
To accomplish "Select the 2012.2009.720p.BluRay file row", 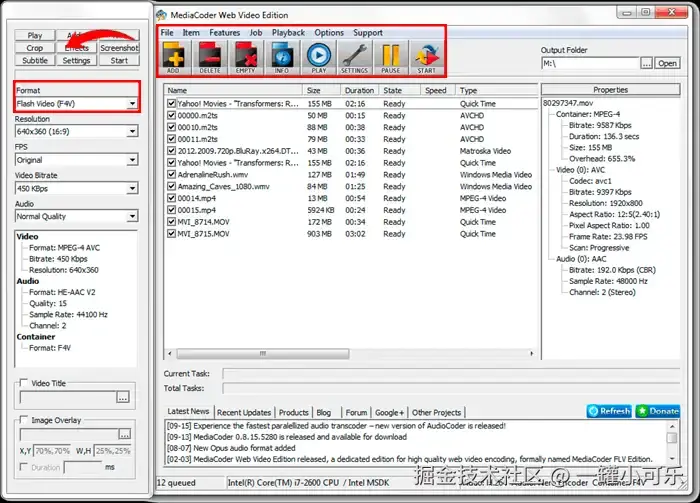I will (x=351, y=151).
